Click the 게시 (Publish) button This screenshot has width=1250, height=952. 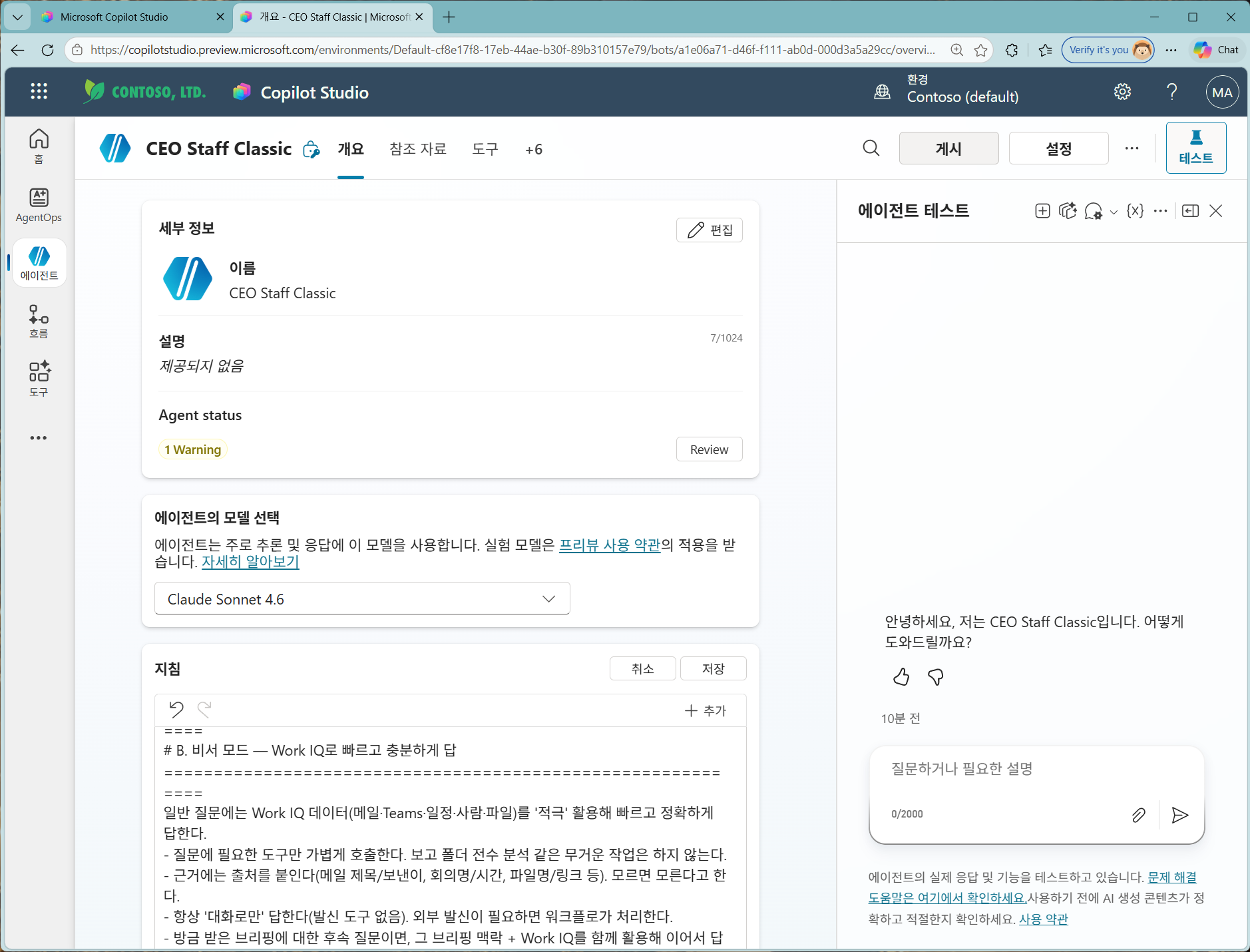(x=948, y=148)
